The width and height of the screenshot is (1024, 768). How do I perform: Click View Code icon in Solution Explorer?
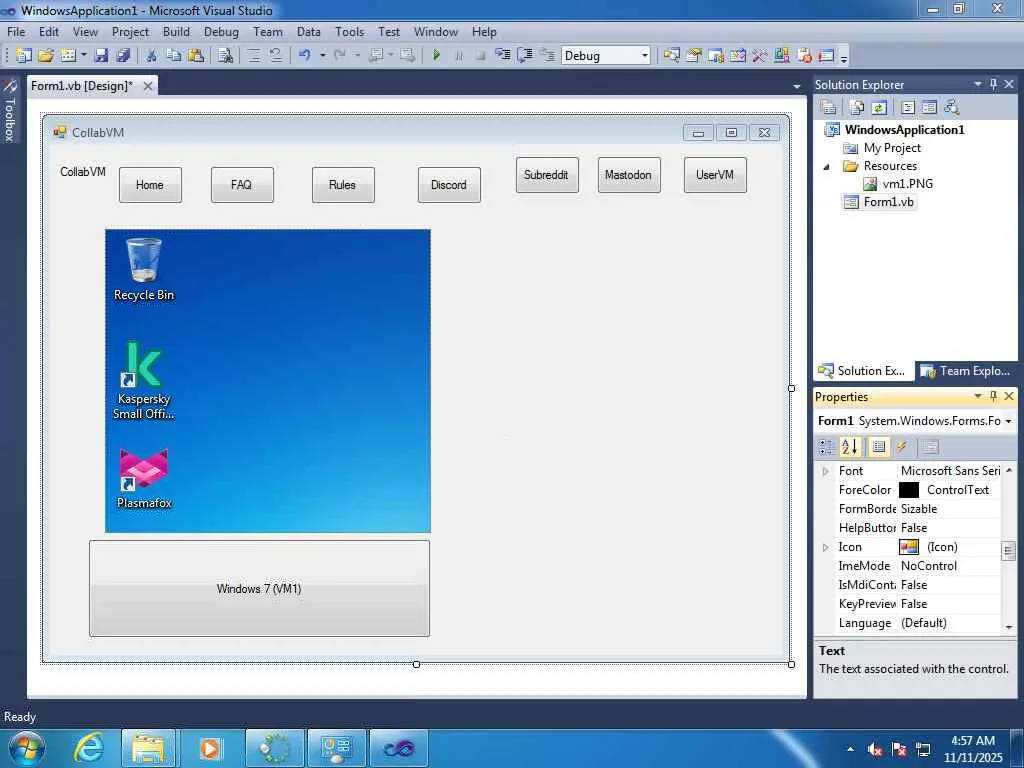[x=908, y=108]
